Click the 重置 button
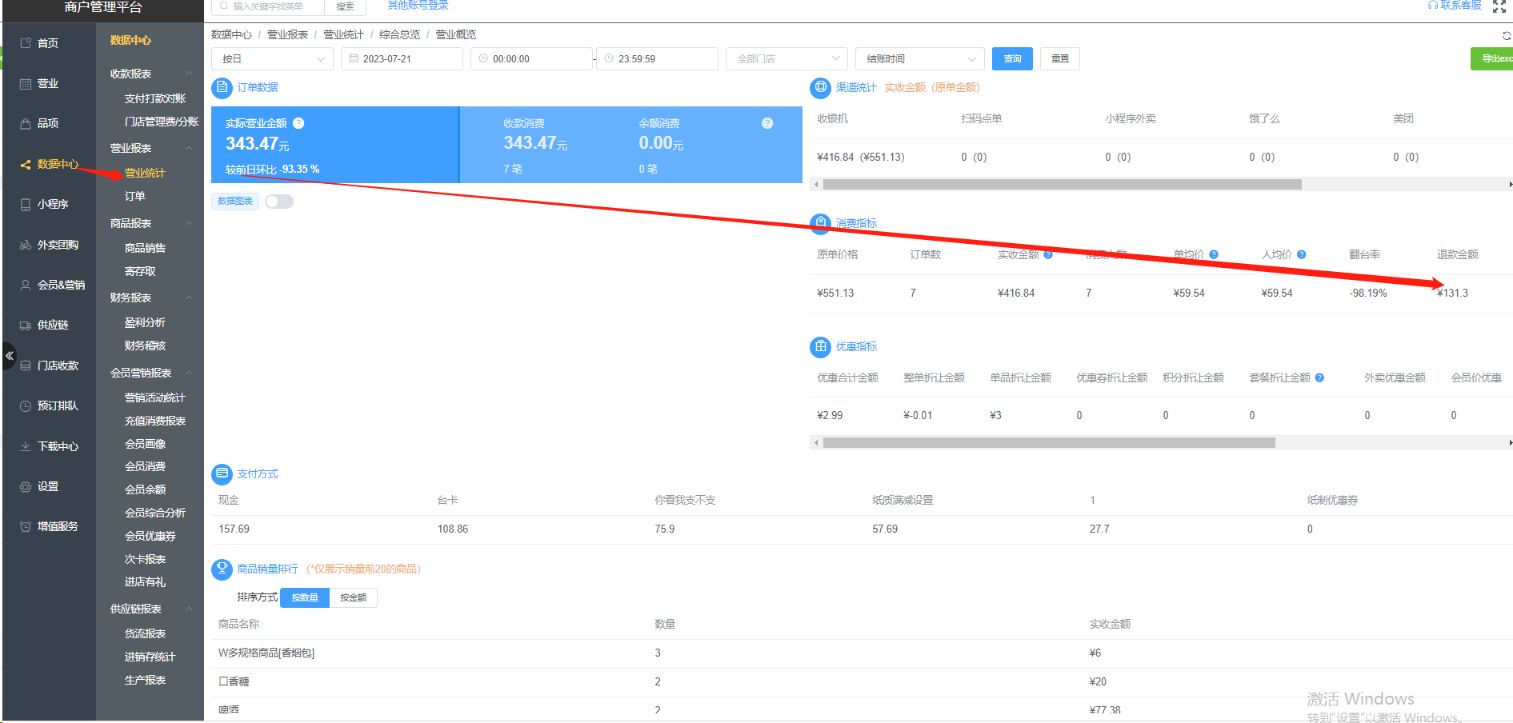 1060,59
